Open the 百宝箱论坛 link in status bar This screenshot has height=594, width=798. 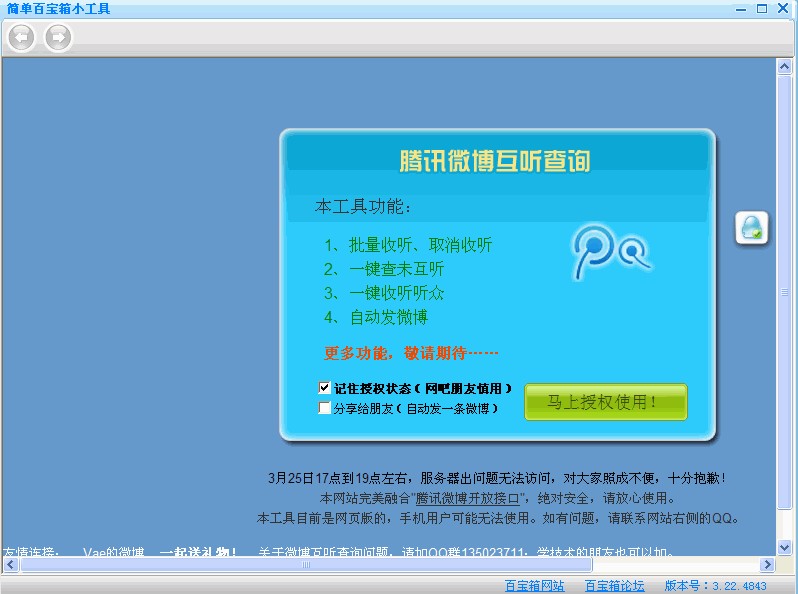click(614, 586)
